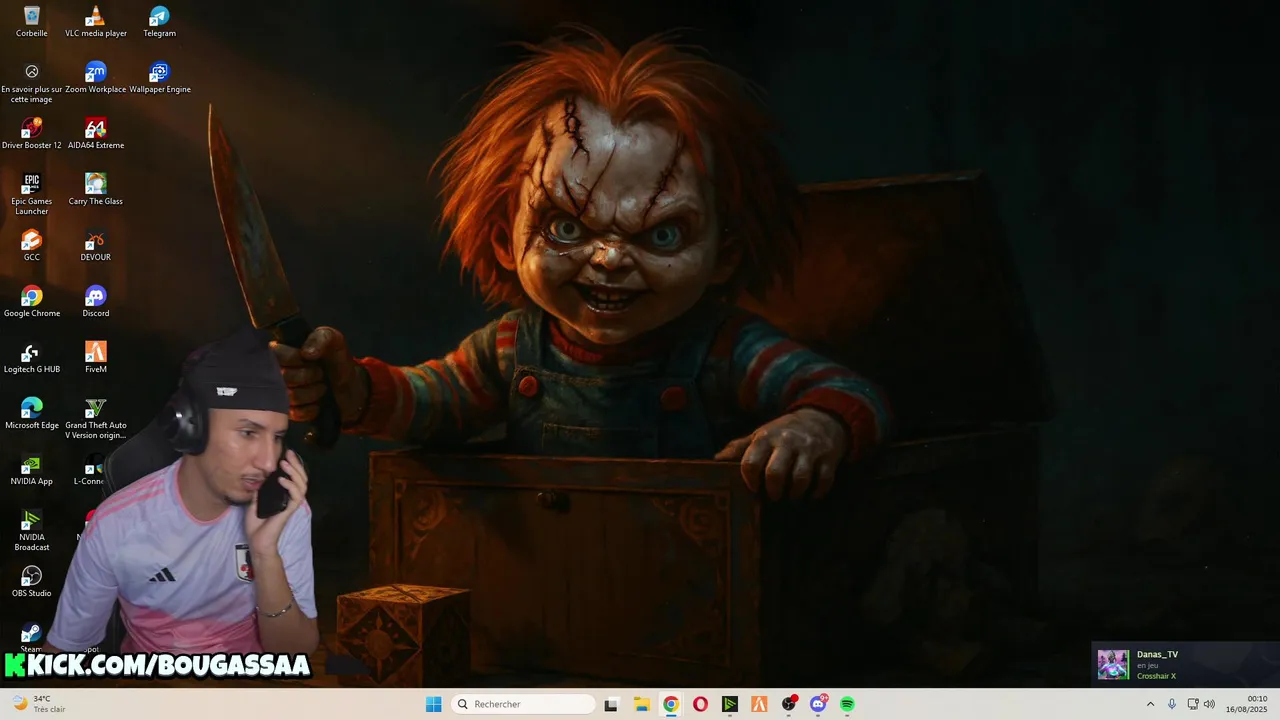
Task: Select the FiveM desktop shortcut
Action: 96,358
